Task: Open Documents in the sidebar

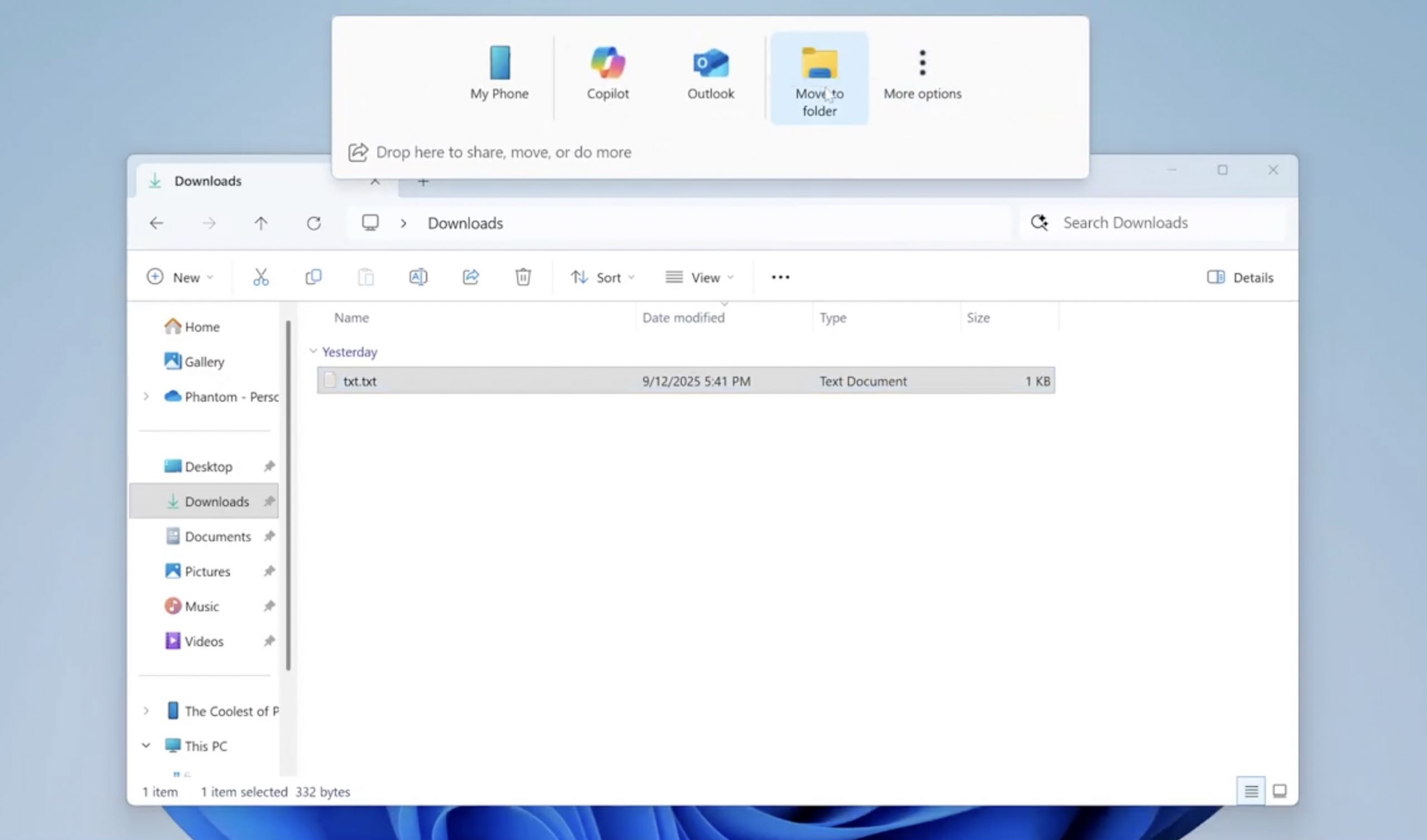Action: [207, 536]
